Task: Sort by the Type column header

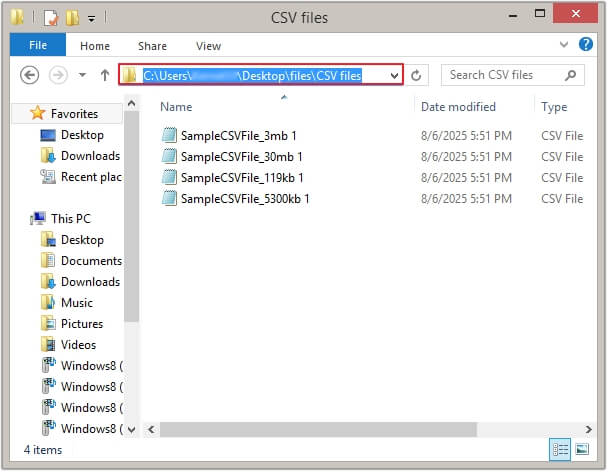Action: tap(554, 107)
